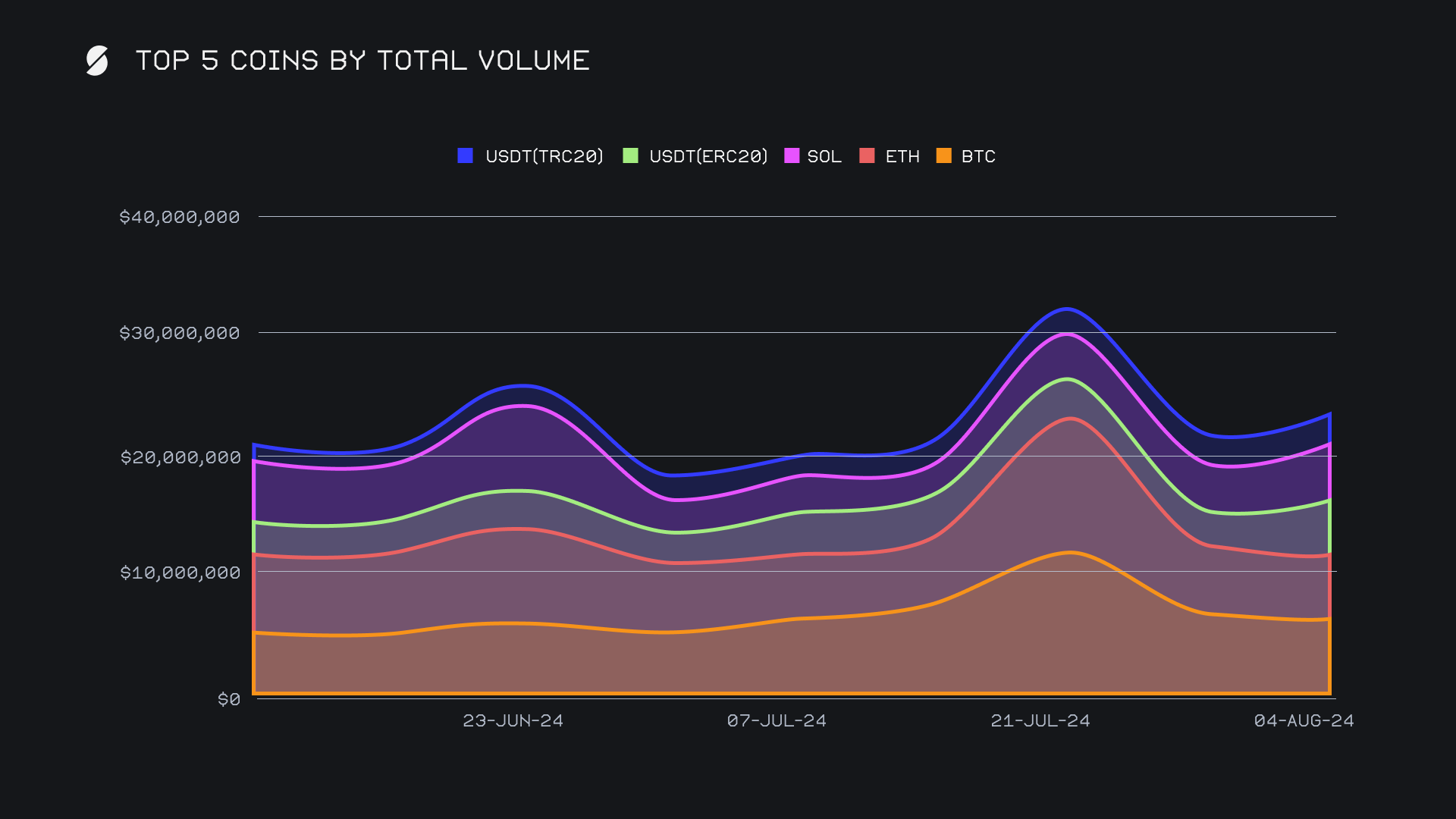Toggle the BTC series label
The image size is (1456, 819).
click(978, 156)
